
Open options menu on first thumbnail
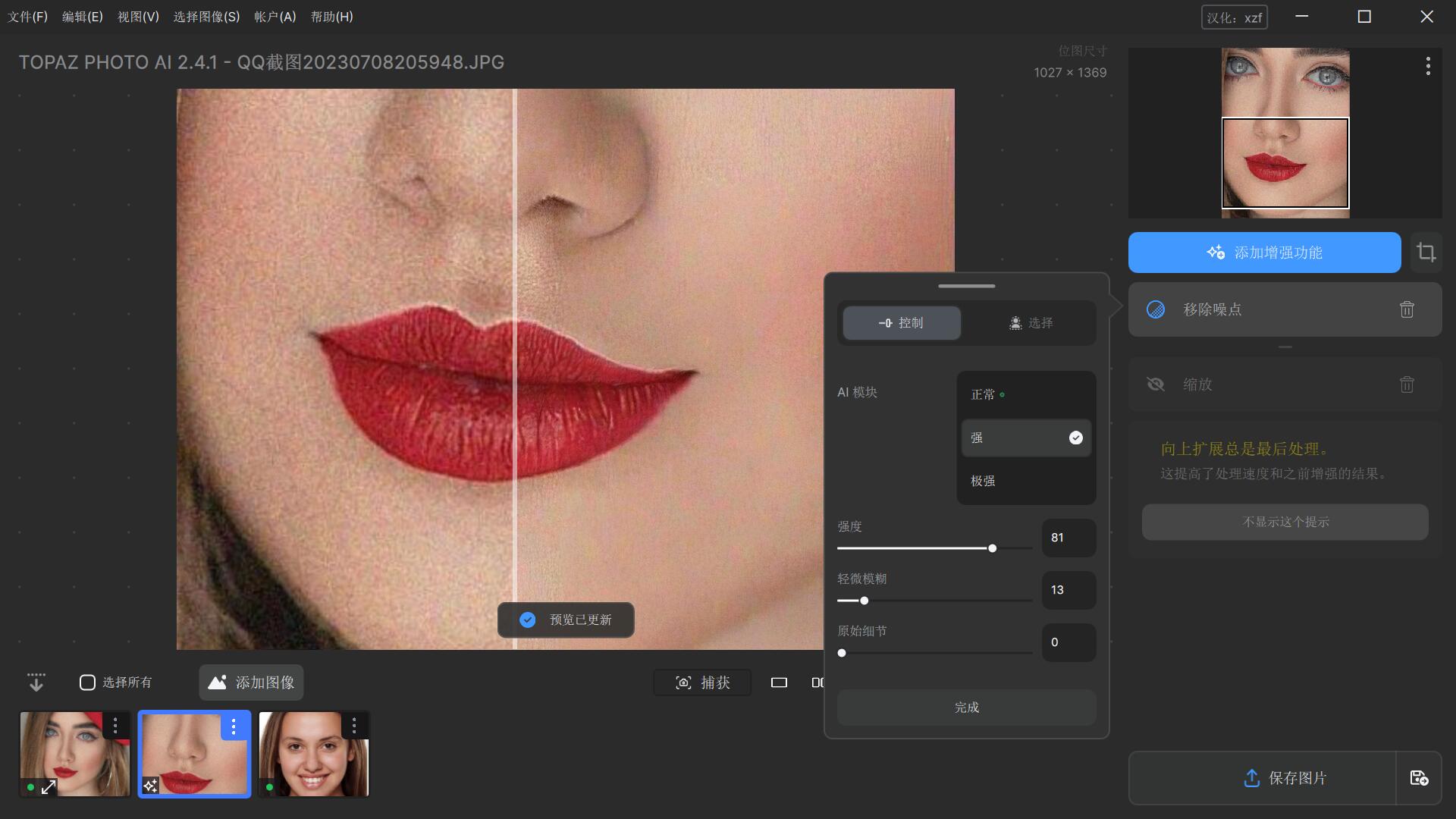[115, 726]
